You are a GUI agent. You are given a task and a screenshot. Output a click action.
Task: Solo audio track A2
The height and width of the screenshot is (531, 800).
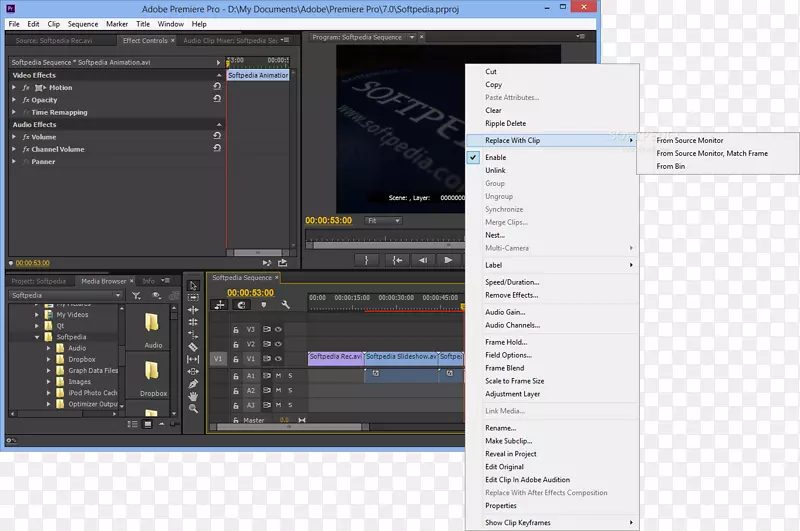(290, 391)
